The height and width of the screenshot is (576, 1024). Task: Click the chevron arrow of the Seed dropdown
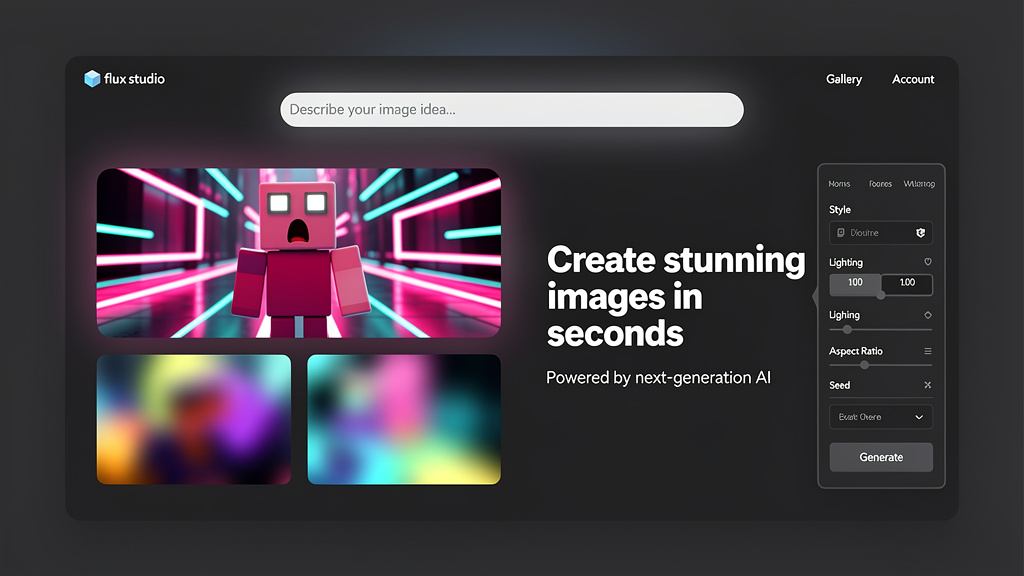click(919, 417)
